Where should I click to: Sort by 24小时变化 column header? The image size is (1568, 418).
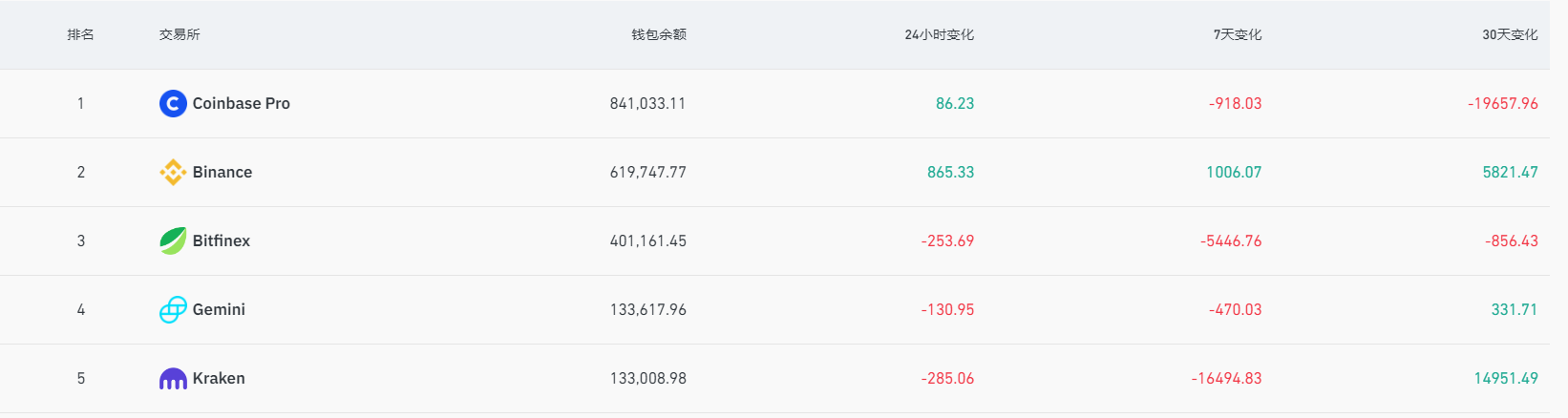(940, 34)
